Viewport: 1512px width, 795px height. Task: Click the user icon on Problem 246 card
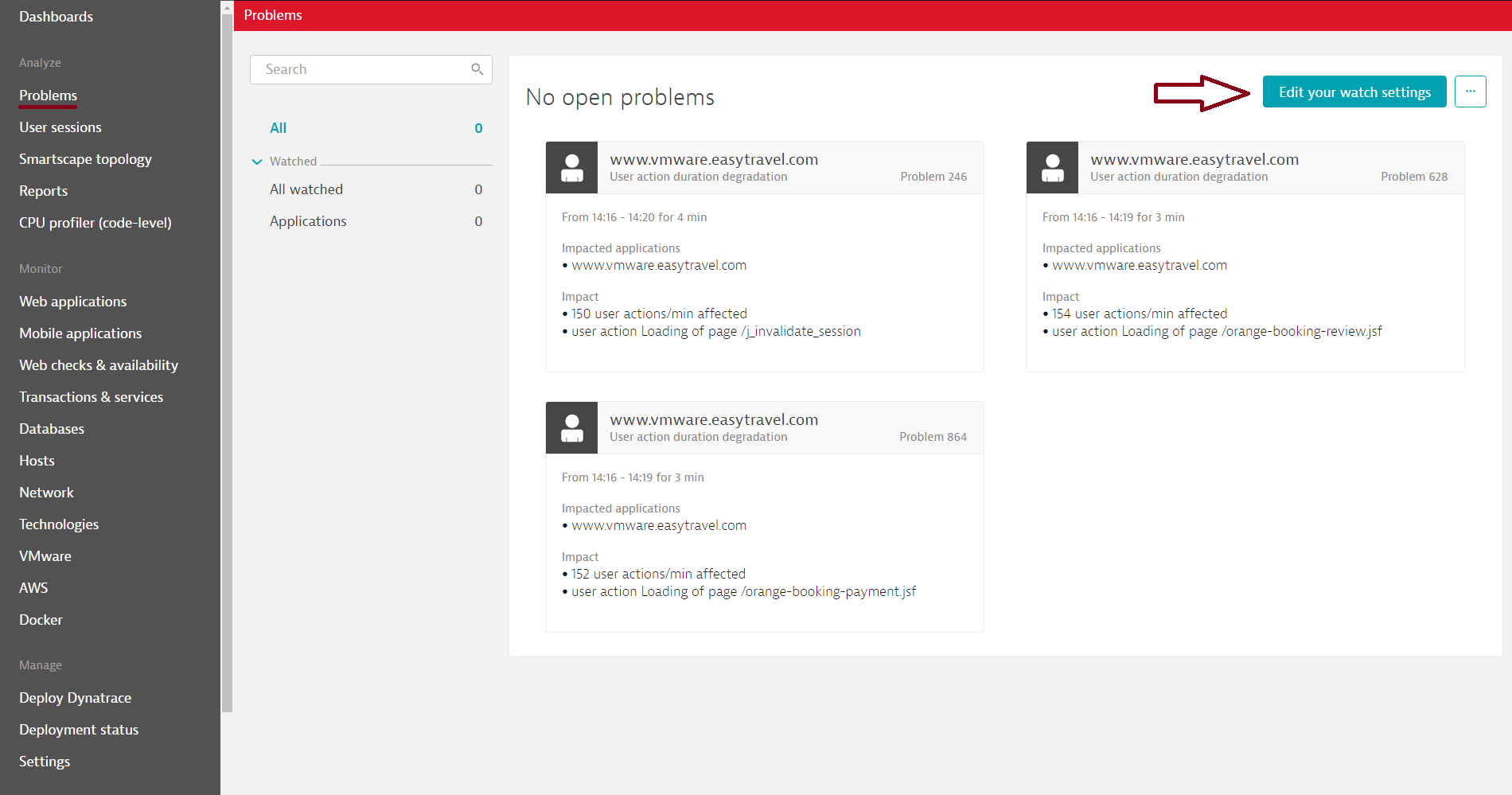click(x=571, y=167)
